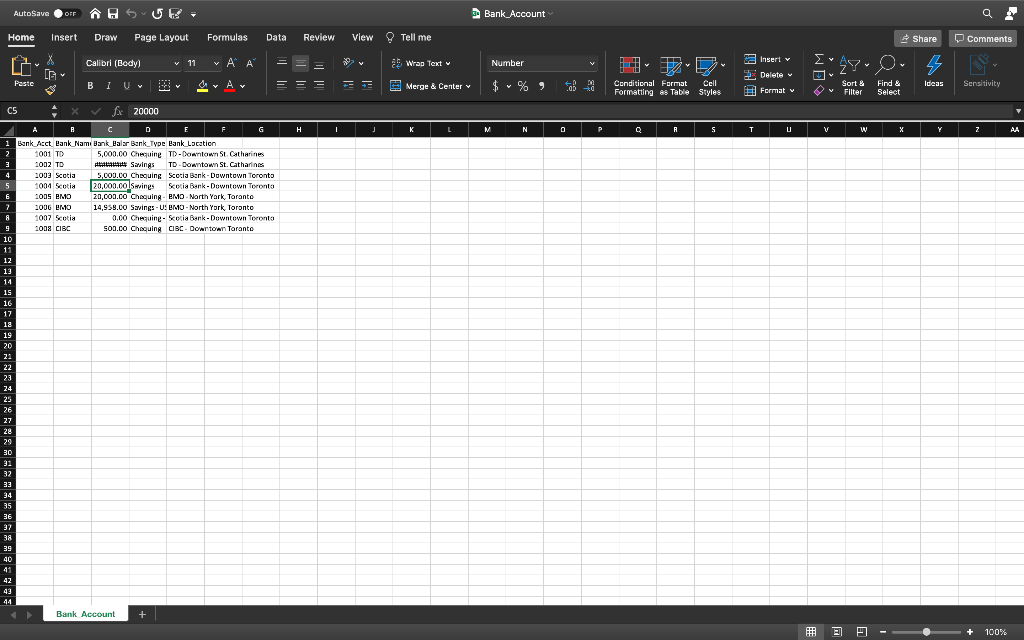Image resolution: width=1024 pixels, height=640 pixels.
Task: Toggle Bold formatting
Action: click(90, 86)
